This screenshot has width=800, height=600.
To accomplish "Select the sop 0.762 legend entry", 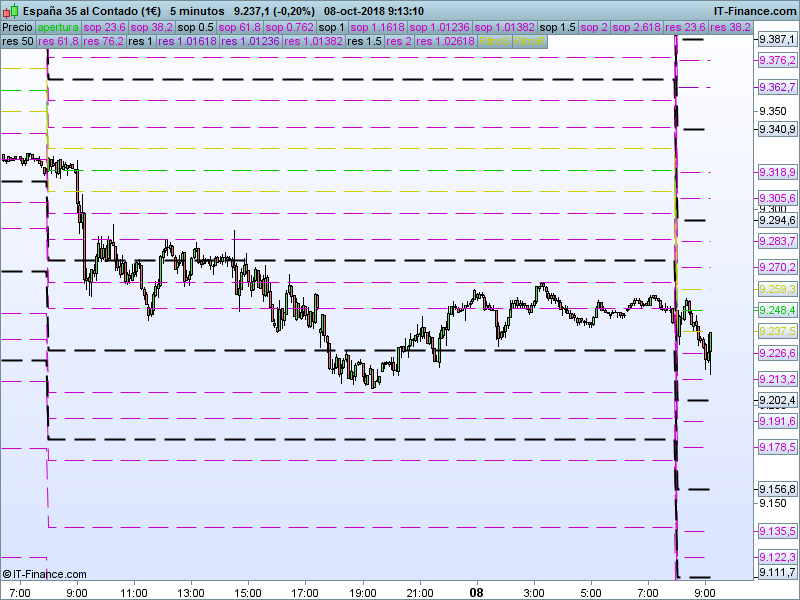I will (289, 28).
